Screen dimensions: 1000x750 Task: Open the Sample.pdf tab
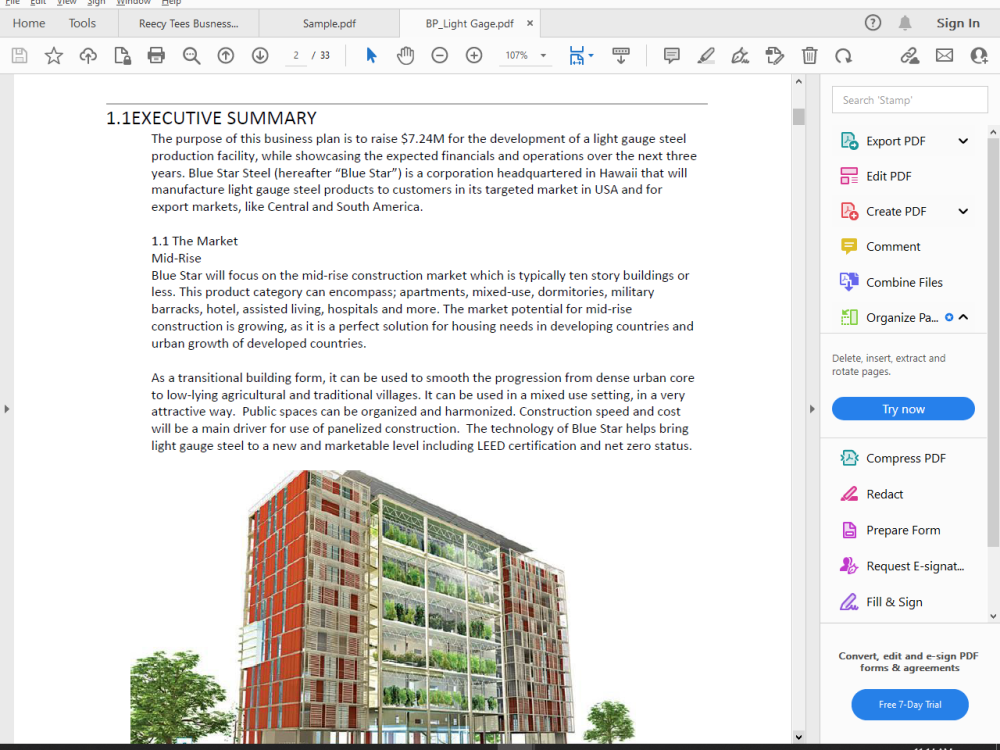(x=329, y=24)
